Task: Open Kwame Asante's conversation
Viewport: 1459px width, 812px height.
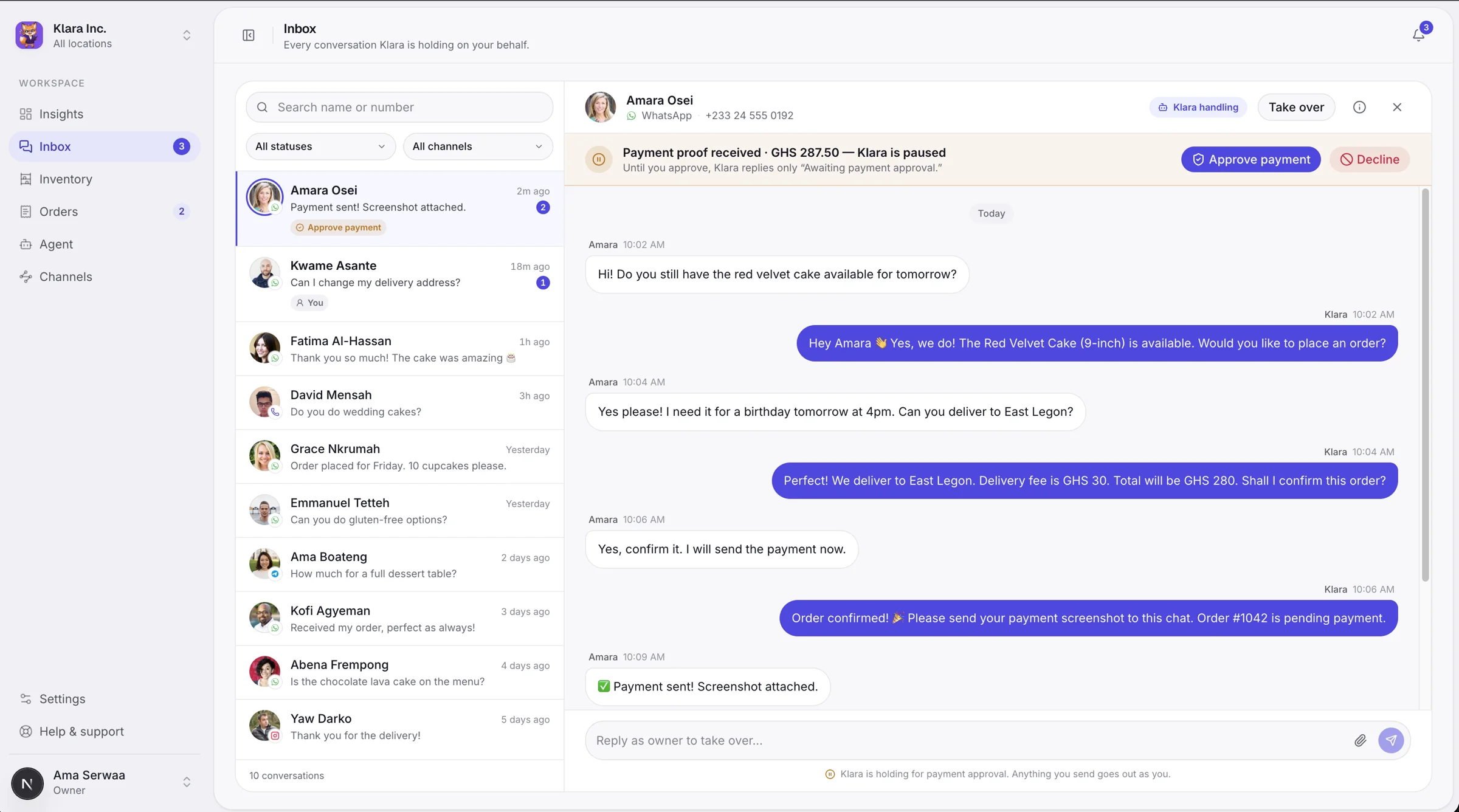Action: pyautogui.click(x=399, y=284)
